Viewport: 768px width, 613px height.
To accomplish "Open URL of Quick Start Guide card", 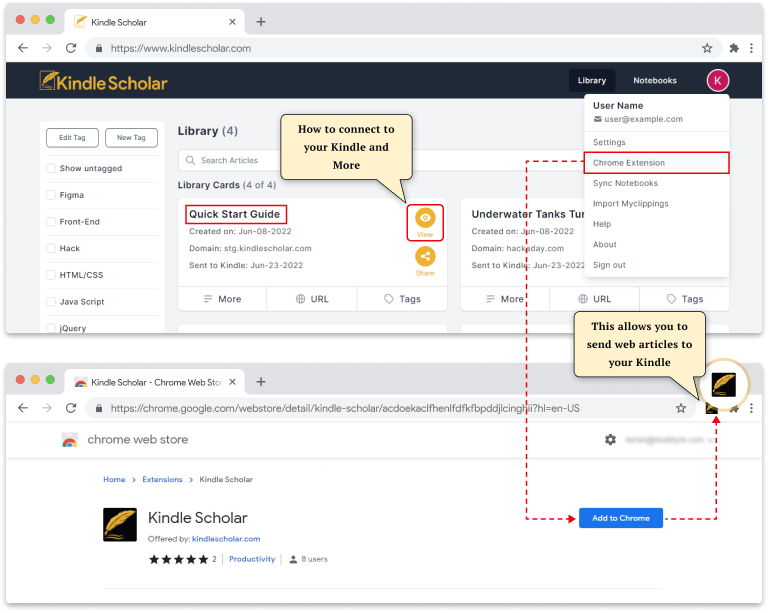I will pos(312,299).
